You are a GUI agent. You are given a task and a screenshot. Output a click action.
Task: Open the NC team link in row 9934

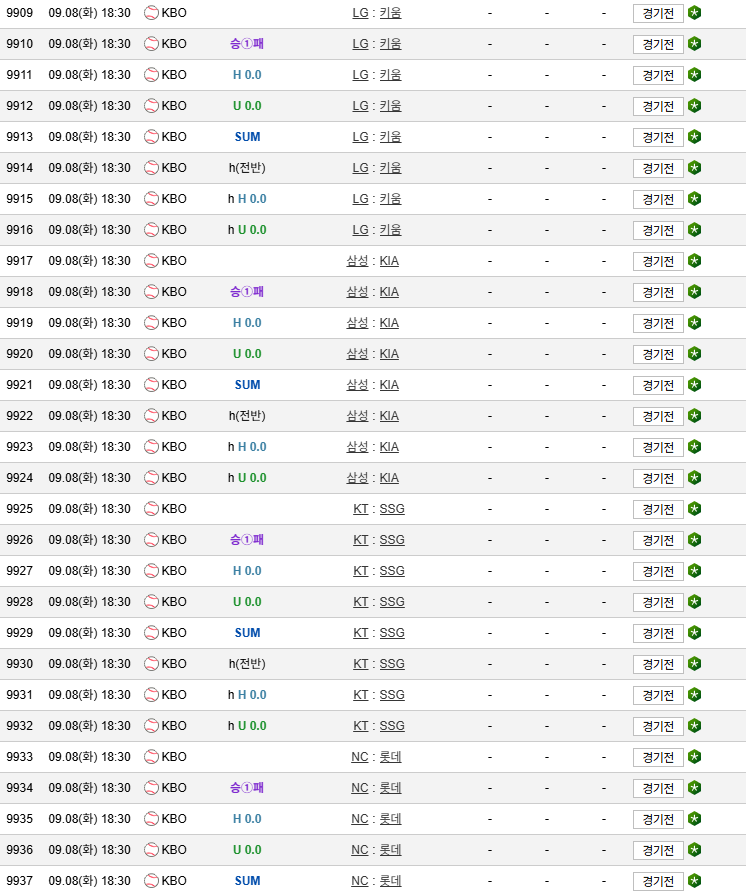point(360,788)
